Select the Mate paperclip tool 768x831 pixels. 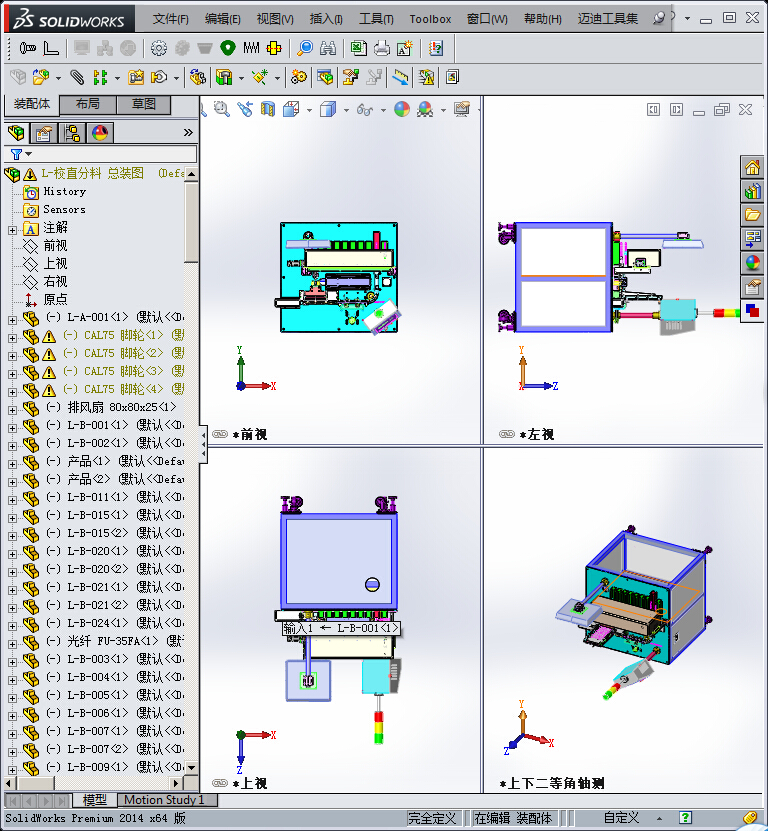(x=77, y=77)
